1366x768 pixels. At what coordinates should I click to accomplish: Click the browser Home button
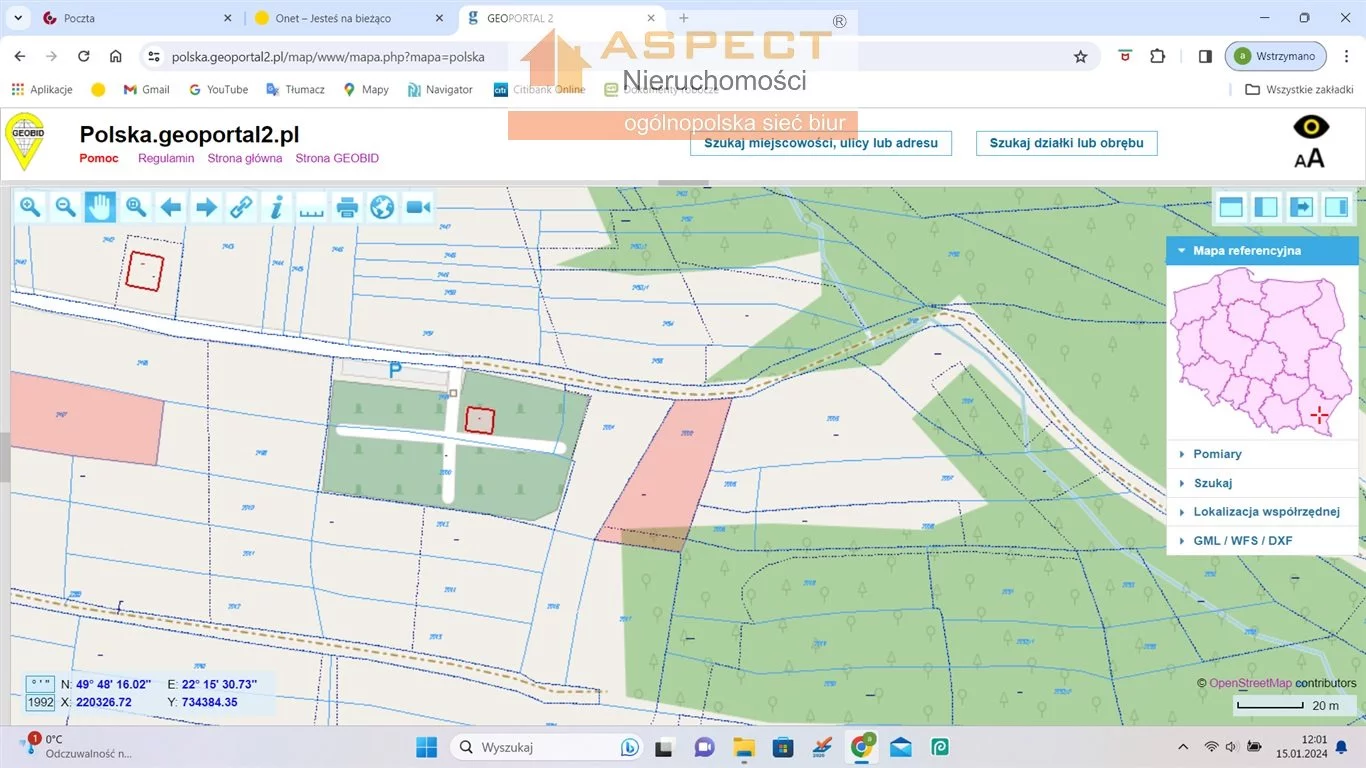pos(116,57)
